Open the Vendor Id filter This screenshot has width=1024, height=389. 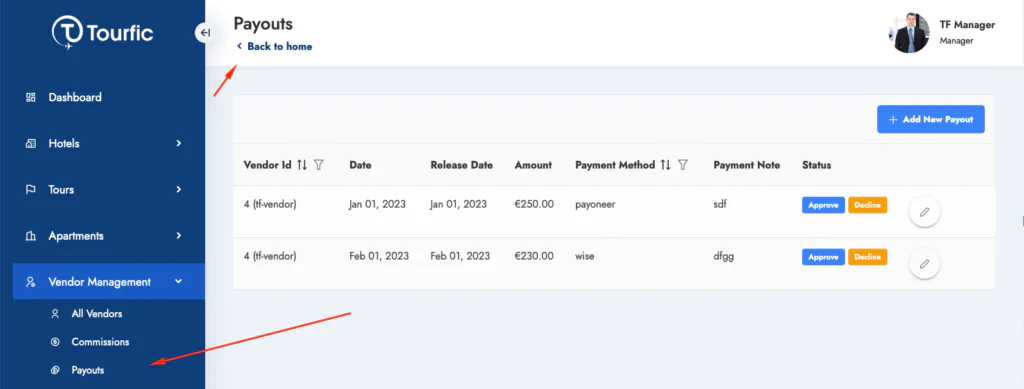click(319, 165)
